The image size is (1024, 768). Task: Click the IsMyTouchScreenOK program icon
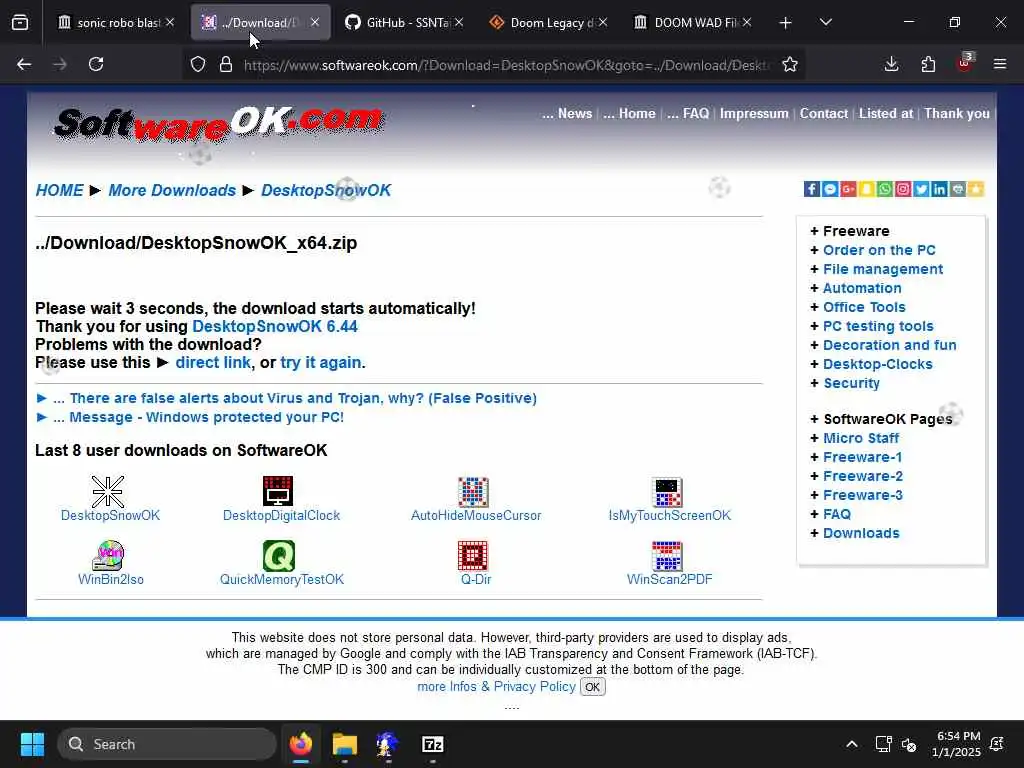point(667,492)
